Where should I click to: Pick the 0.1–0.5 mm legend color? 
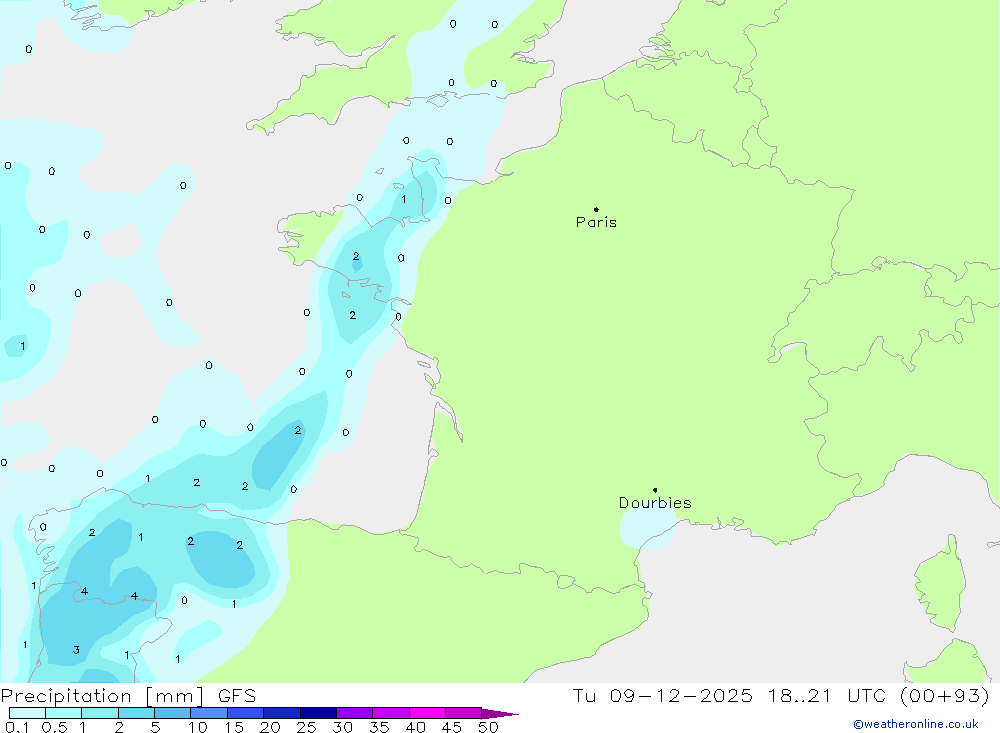(27, 713)
